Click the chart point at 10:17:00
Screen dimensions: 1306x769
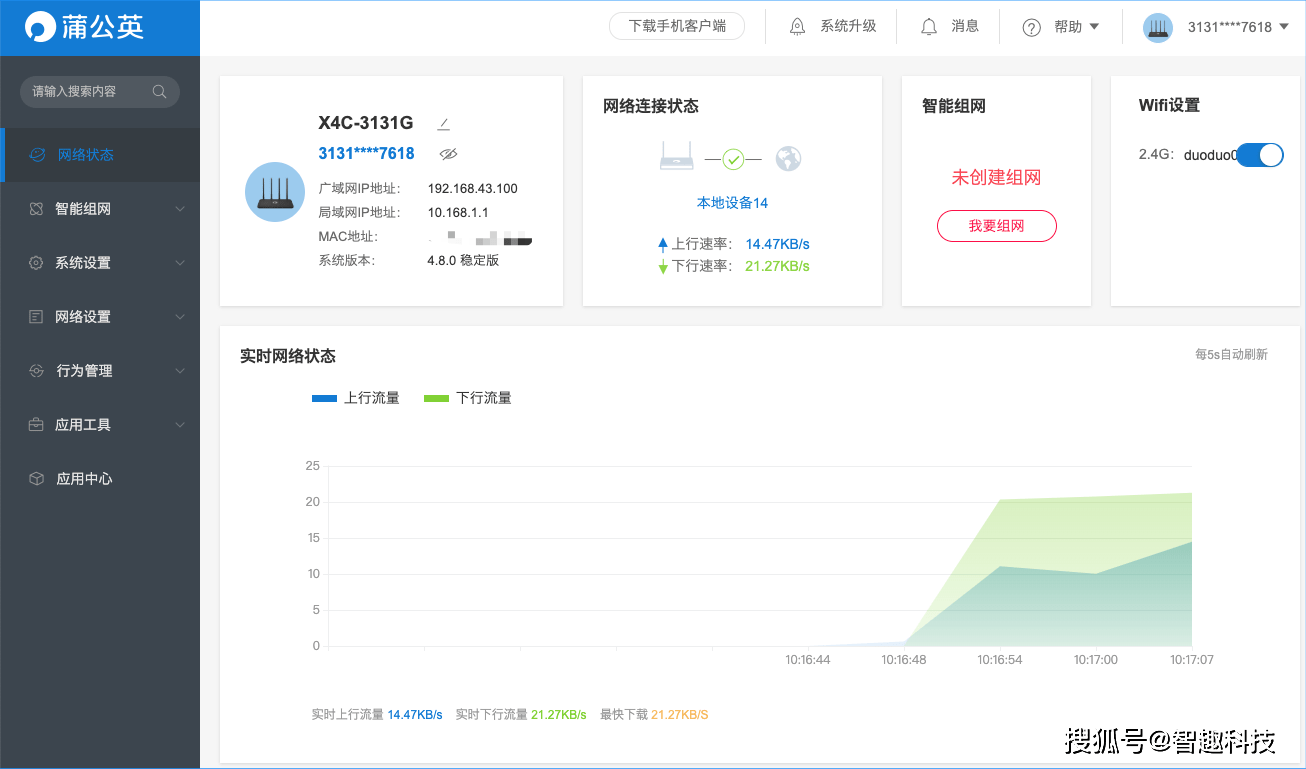[x=1096, y=574]
